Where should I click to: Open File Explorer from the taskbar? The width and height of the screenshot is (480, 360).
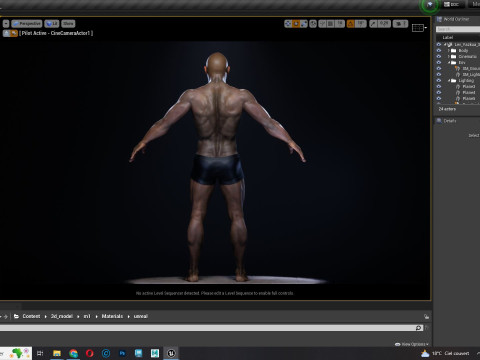57,353
